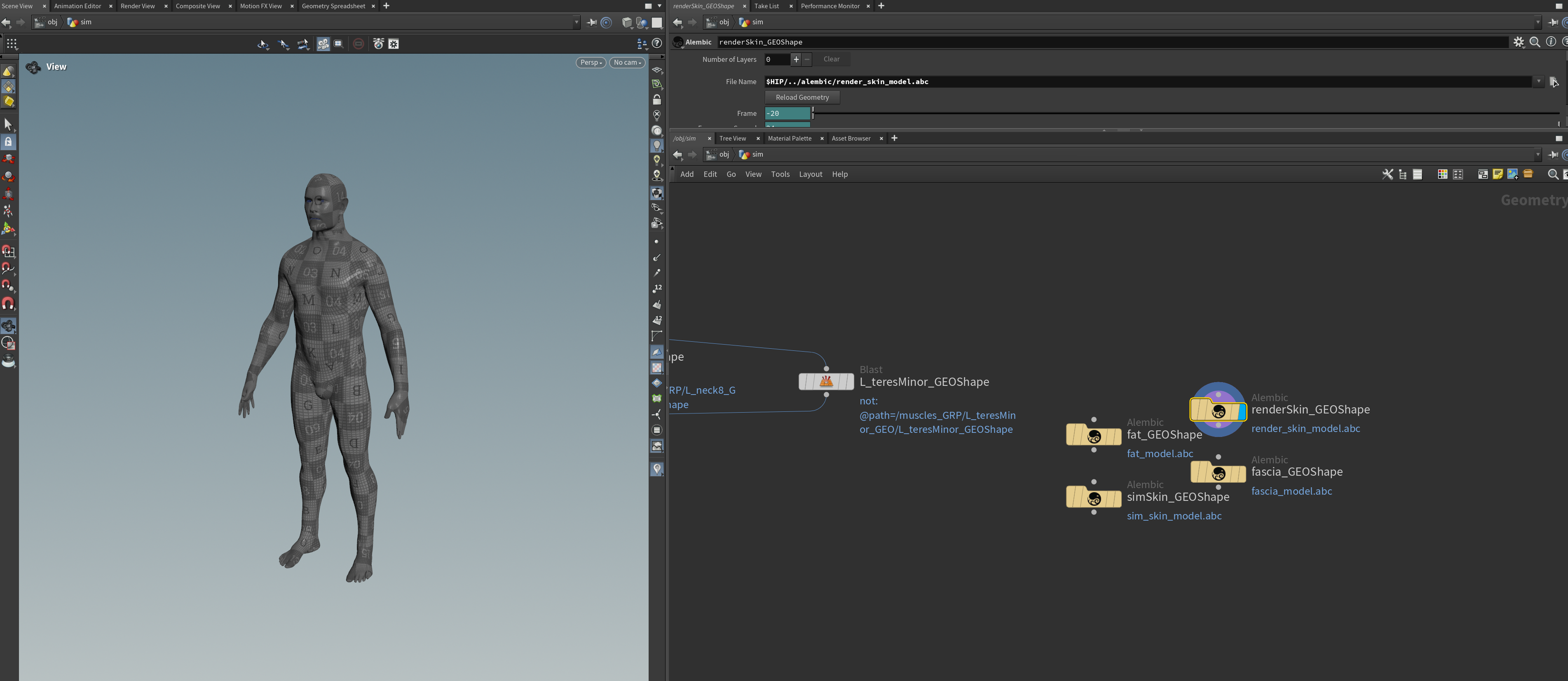Click the network box icon in network toolbar
The image size is (1568, 681).
(1484, 175)
